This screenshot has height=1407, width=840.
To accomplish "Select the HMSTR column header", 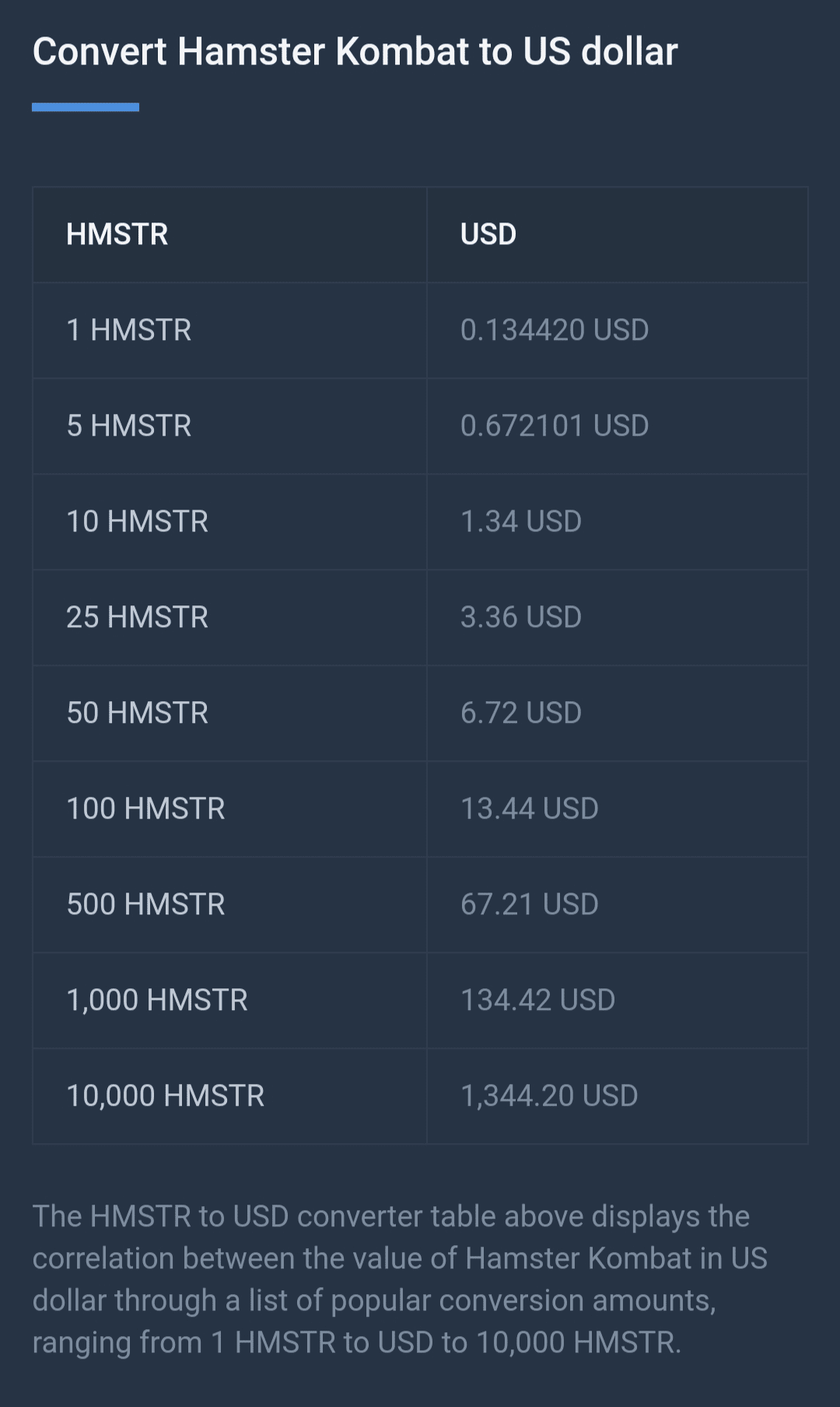I will [117, 234].
